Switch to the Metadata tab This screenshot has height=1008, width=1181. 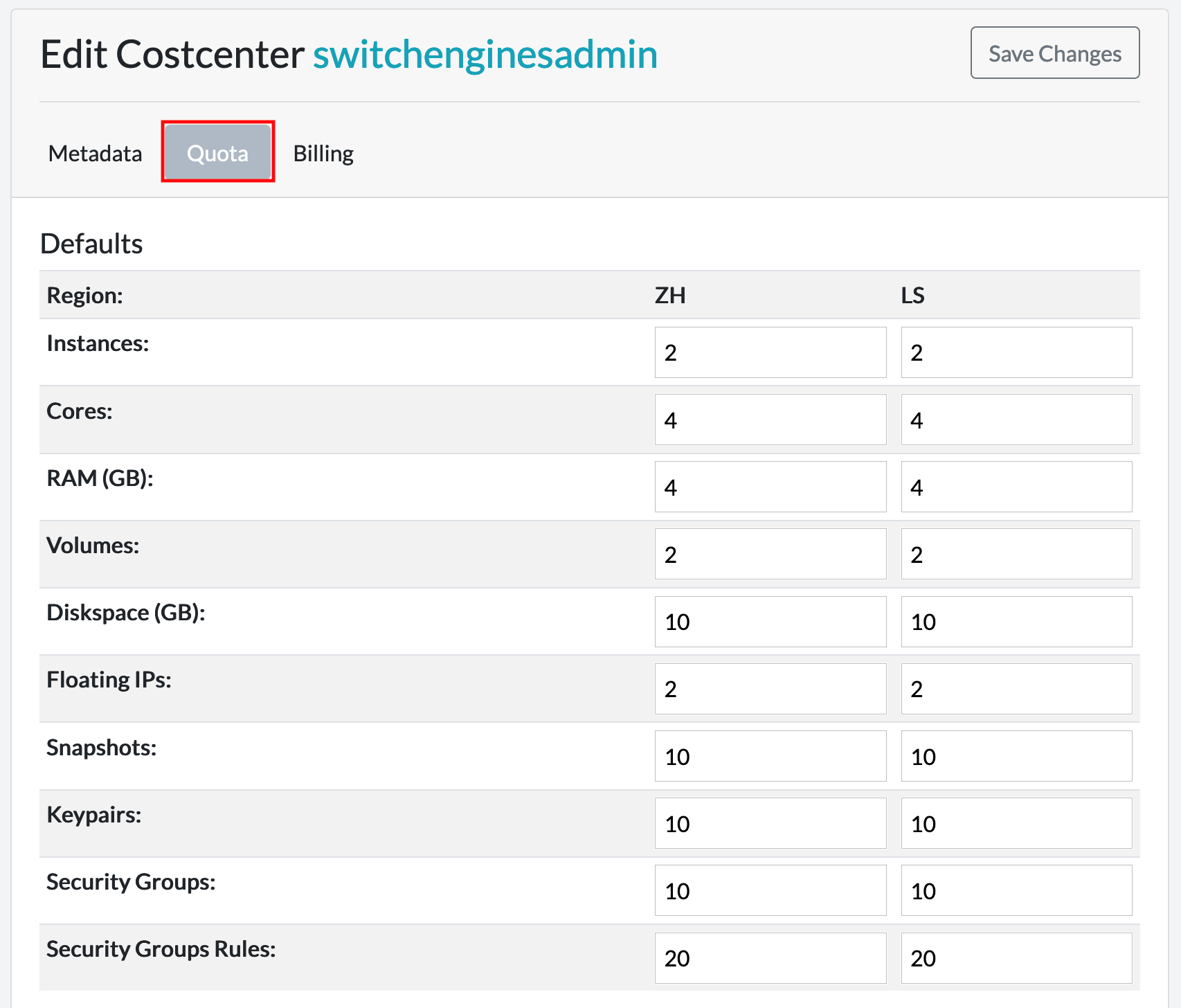coord(95,153)
